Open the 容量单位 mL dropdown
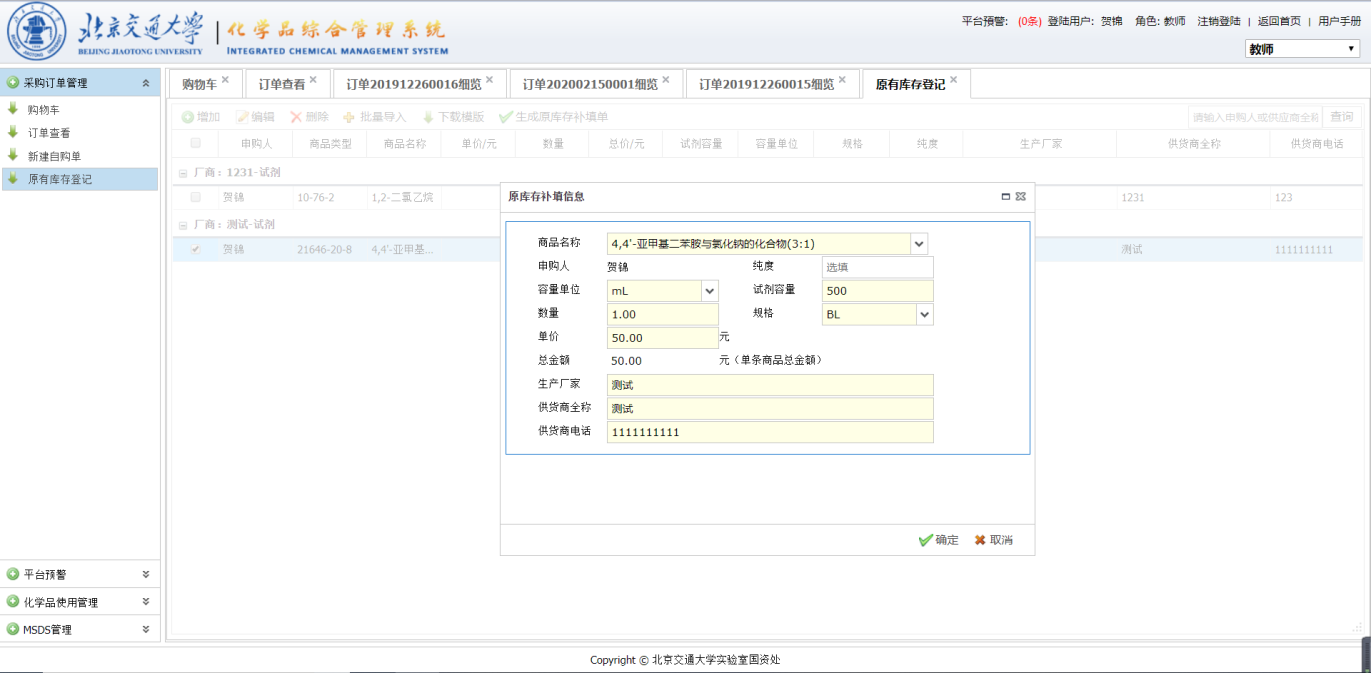This screenshot has width=1371, height=673. pos(710,291)
